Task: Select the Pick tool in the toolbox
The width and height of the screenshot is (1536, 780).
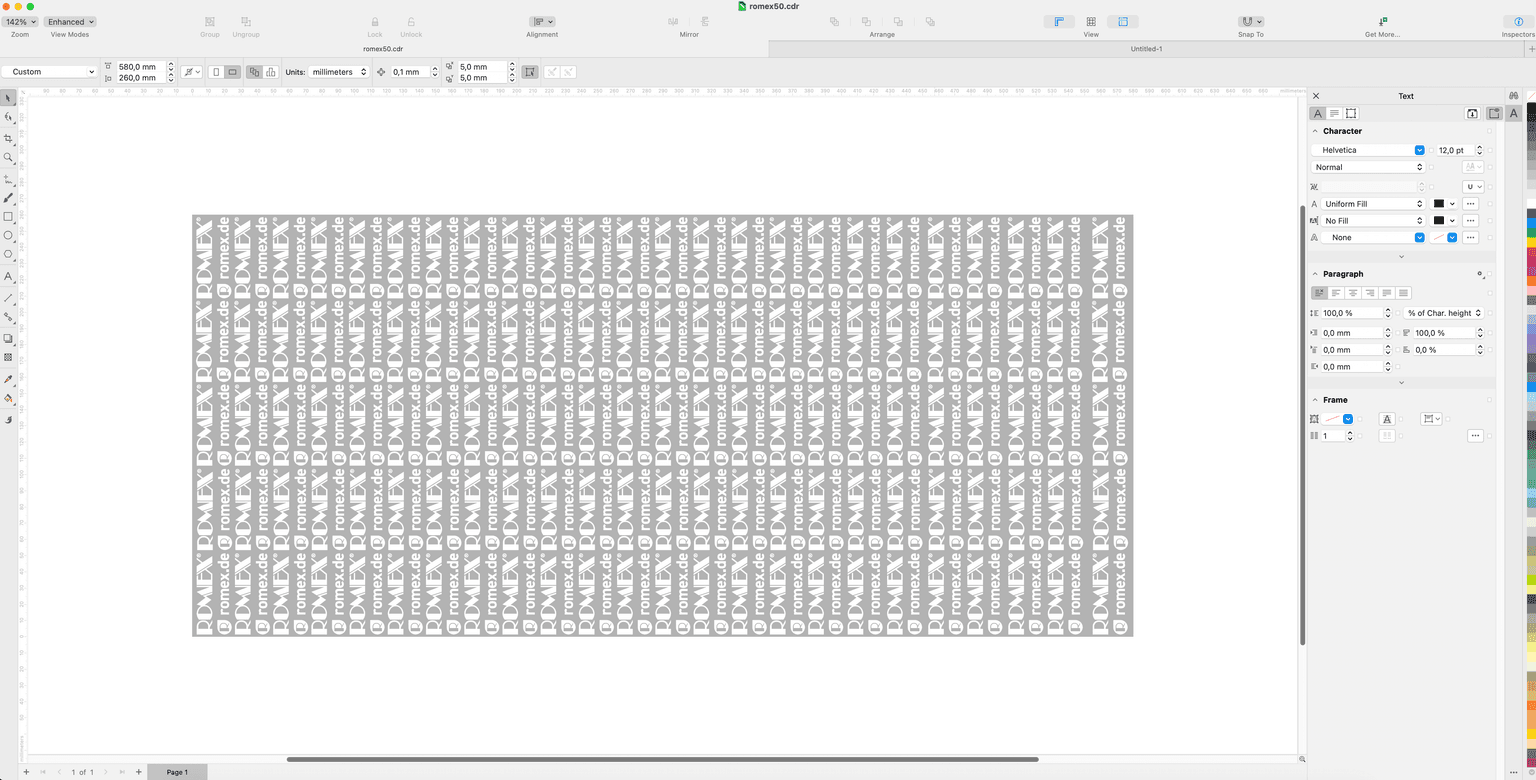Action: point(9,98)
